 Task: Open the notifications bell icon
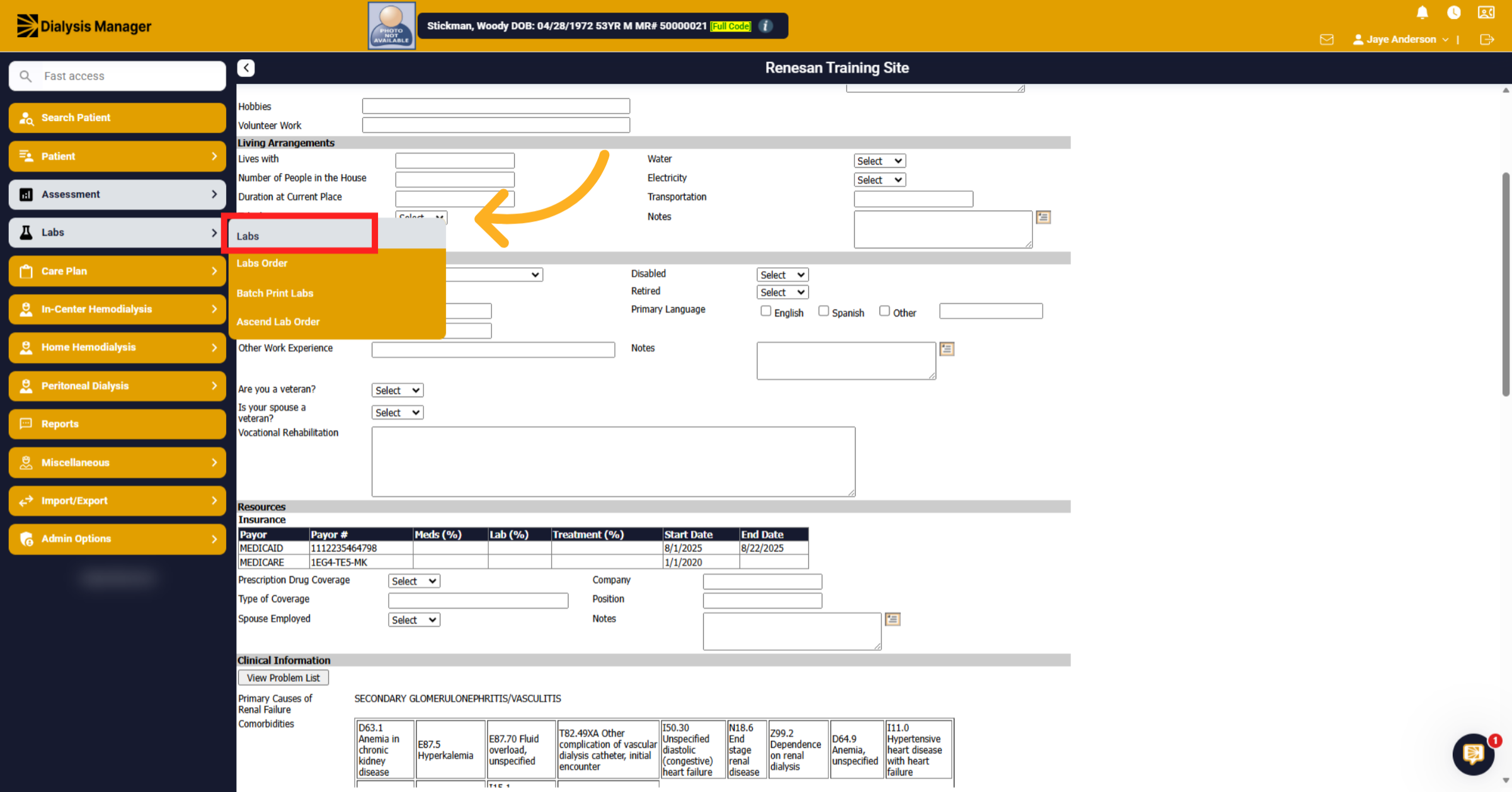click(1422, 13)
